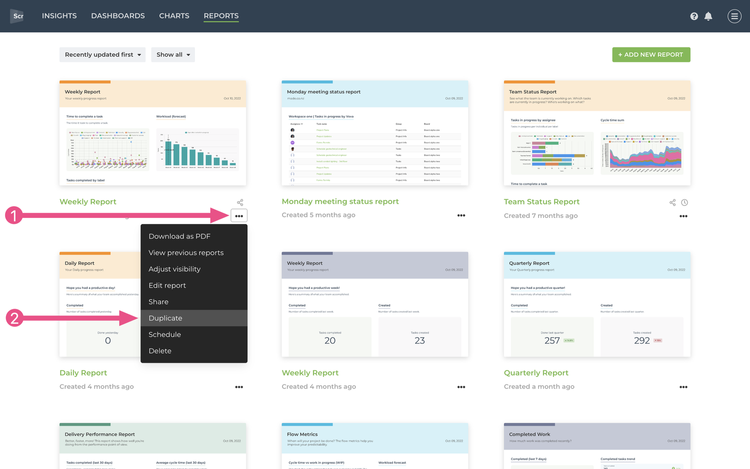Go to the Insights tab
Viewport: 750px width, 469px height.
point(59,16)
